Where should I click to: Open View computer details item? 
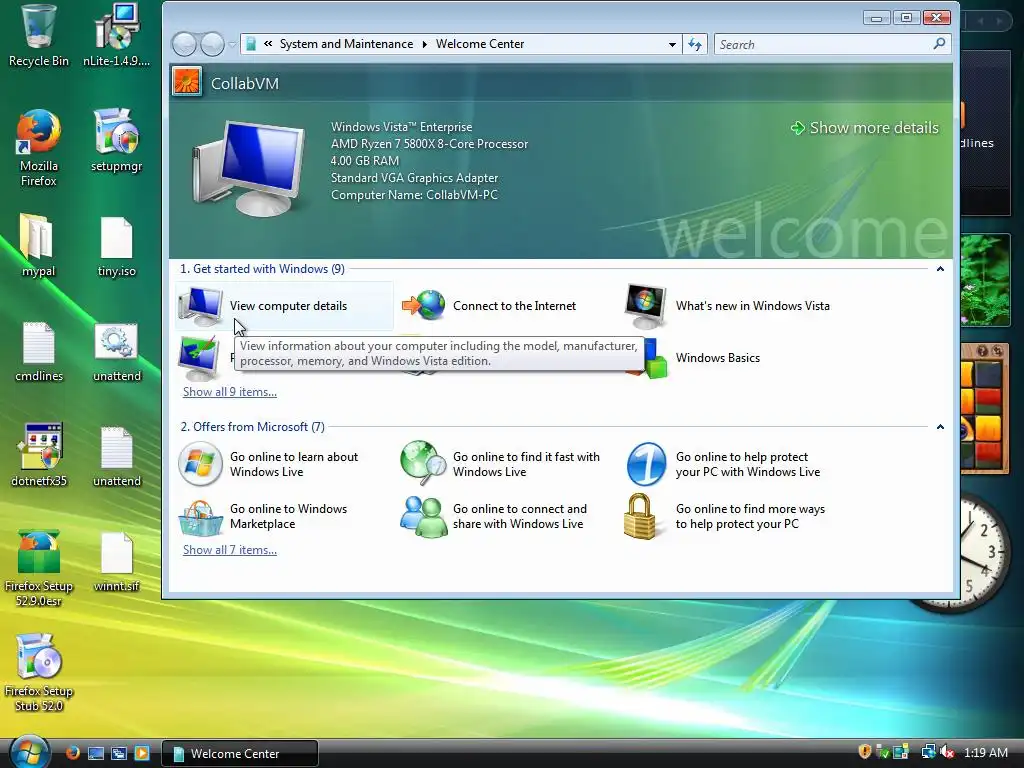284,306
